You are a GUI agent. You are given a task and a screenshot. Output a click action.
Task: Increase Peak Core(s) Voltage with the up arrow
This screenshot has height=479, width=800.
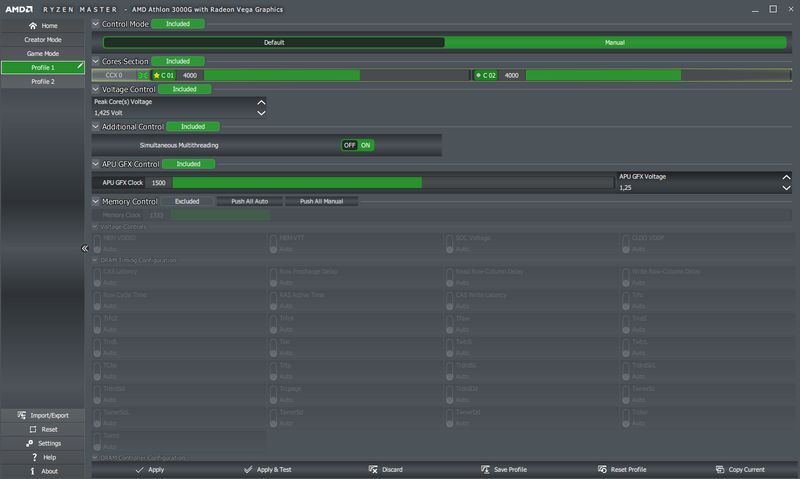pyautogui.click(x=261, y=102)
